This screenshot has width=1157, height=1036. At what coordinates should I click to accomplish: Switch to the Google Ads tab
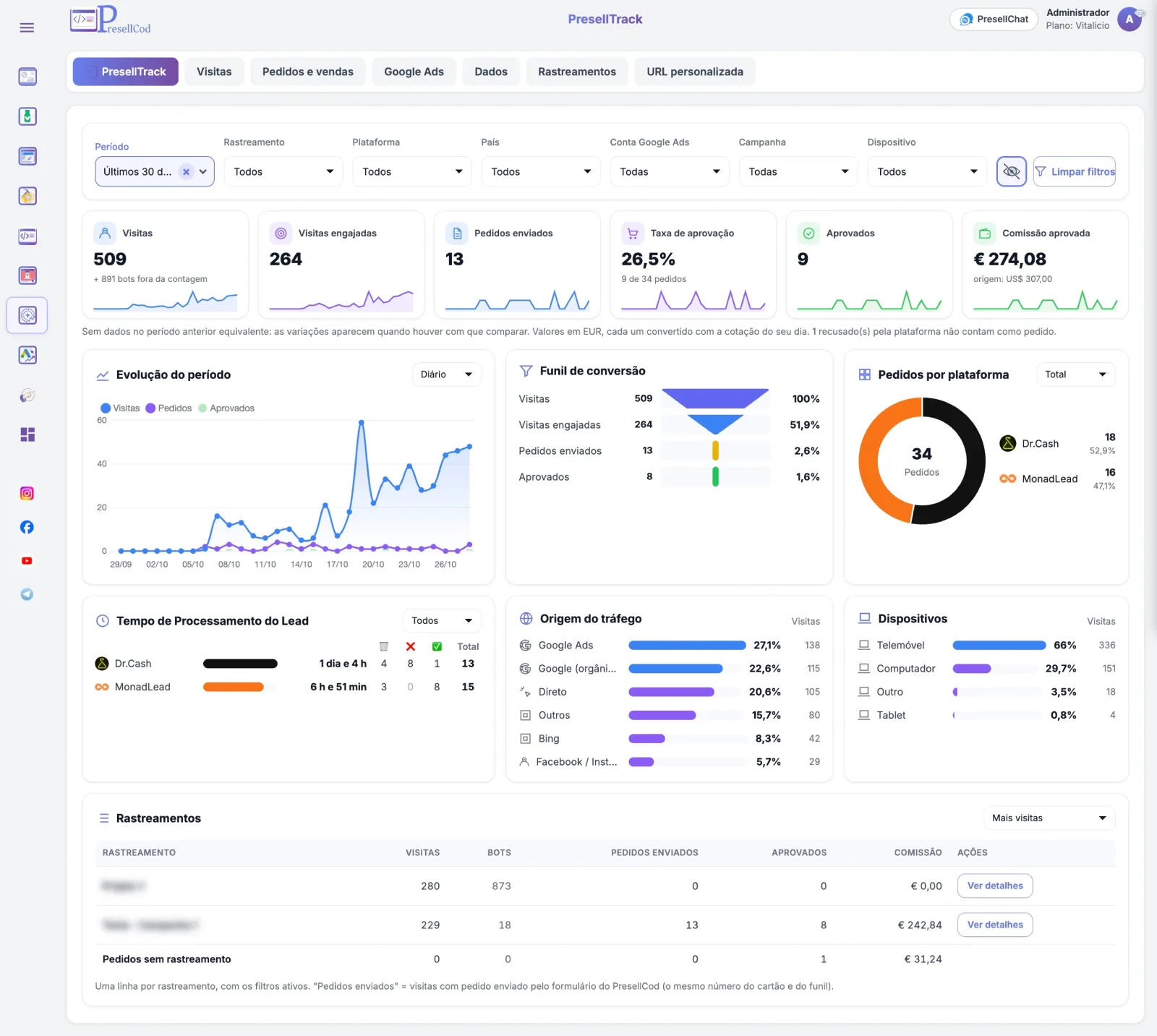tap(414, 72)
